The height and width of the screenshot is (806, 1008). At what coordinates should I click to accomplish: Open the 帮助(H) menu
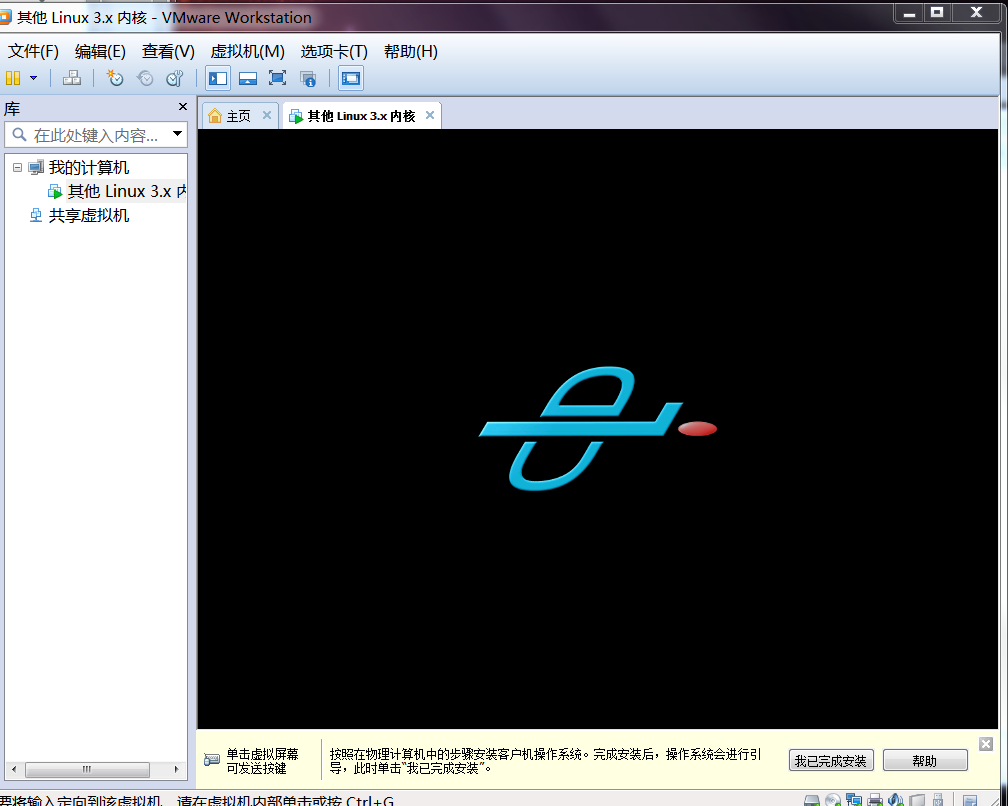(x=411, y=51)
